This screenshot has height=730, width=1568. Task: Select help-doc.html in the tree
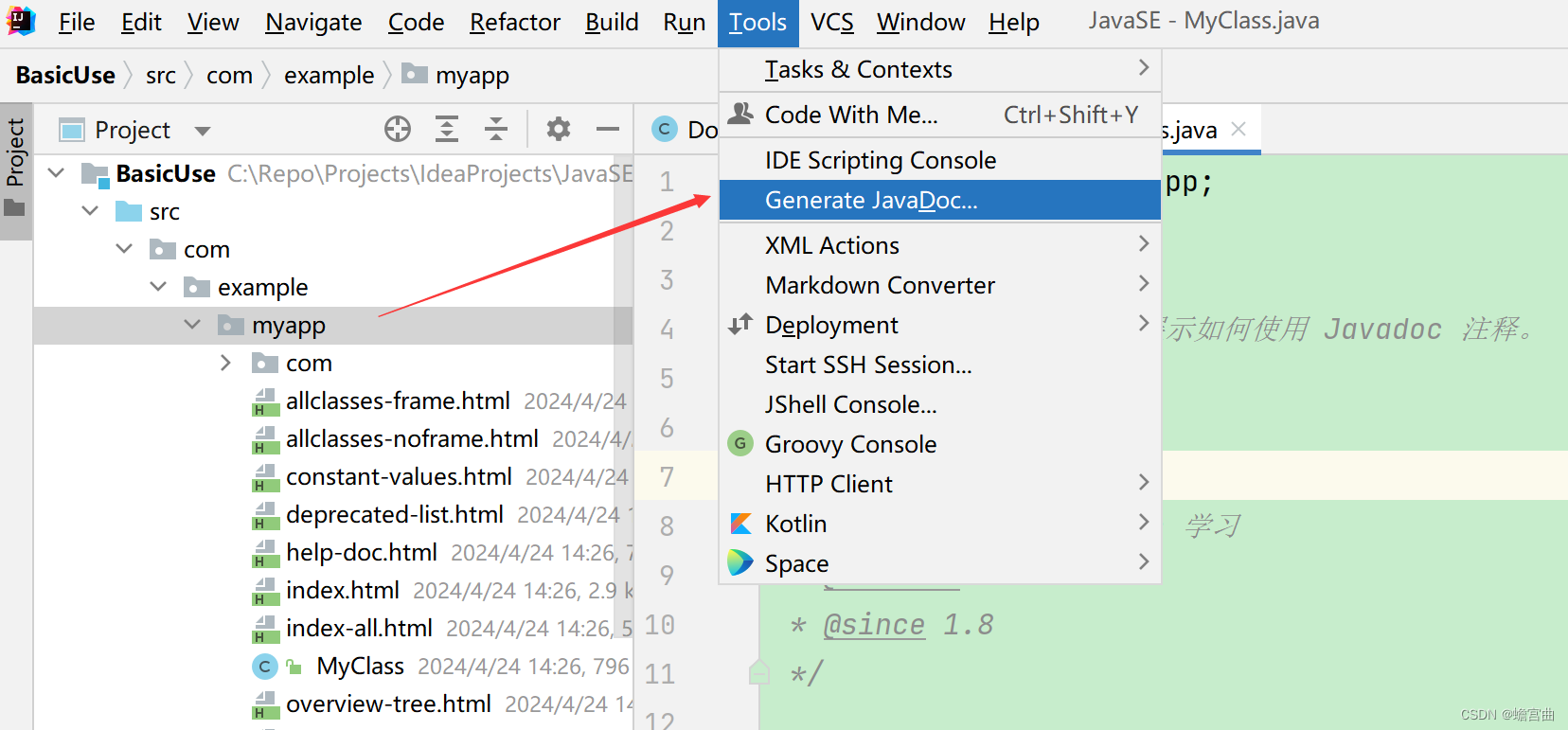coord(362,553)
